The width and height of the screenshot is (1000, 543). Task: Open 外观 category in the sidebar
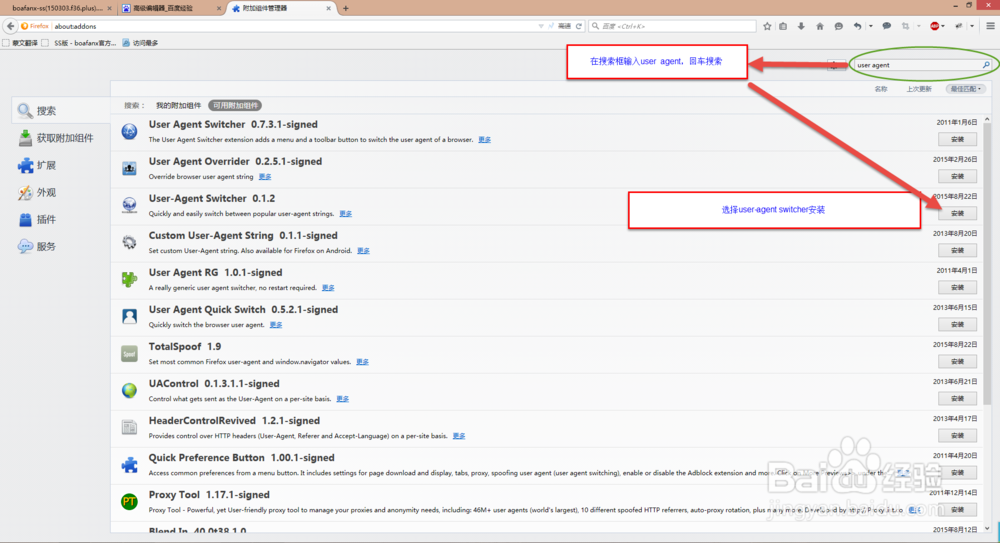click(61, 192)
